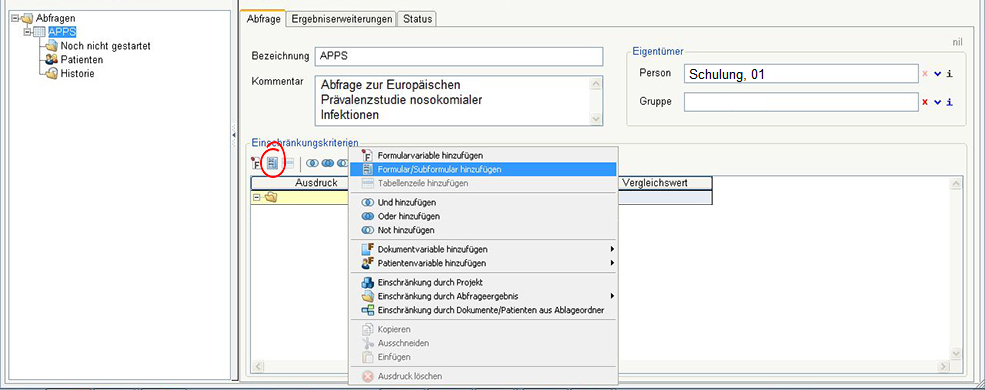Screen dimensions: 985x390
Task: Open the Gruppe selection dropdown arrow
Action: 937,102
